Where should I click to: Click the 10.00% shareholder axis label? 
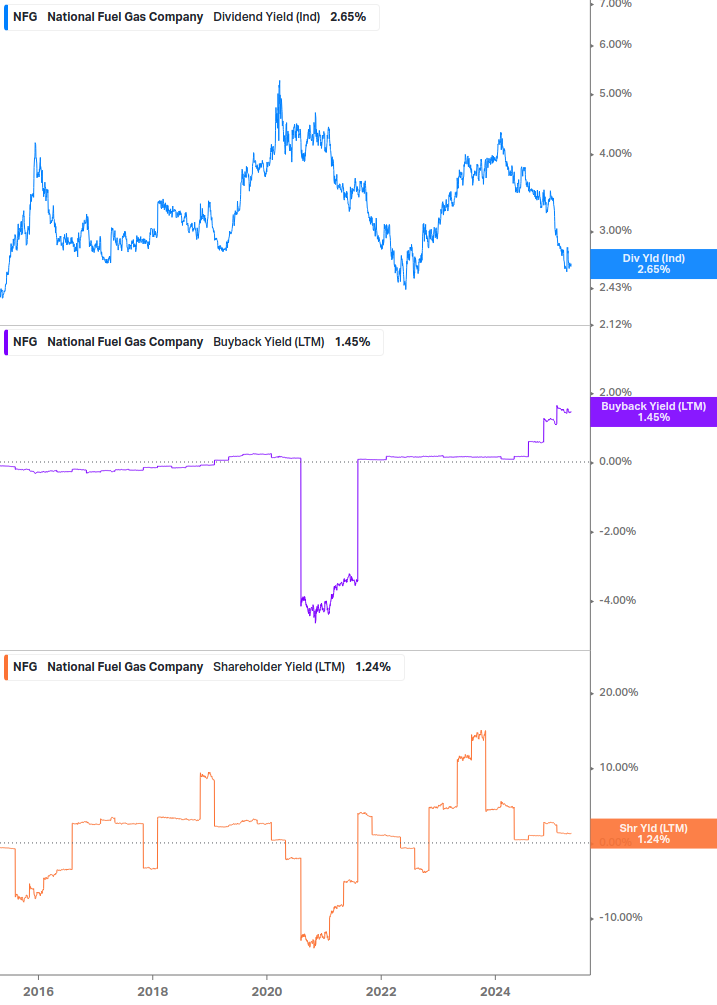[618, 768]
